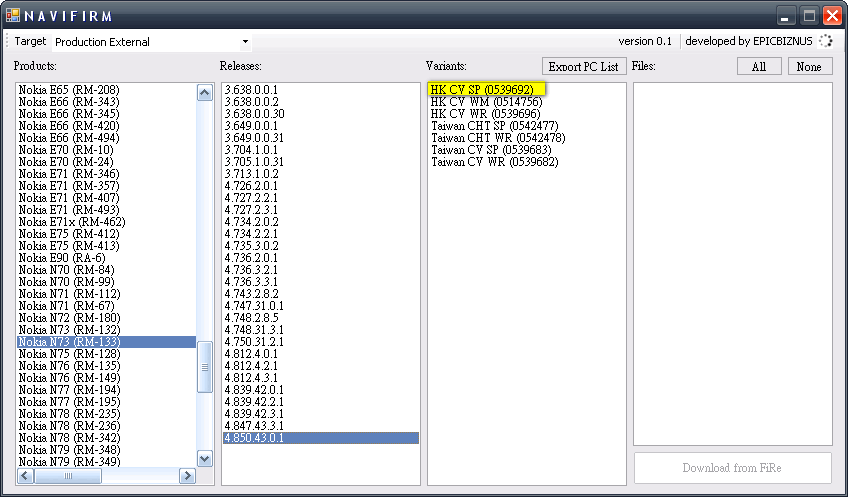Select release 4.748.2.8.5
The image size is (848, 497).
tap(251, 317)
